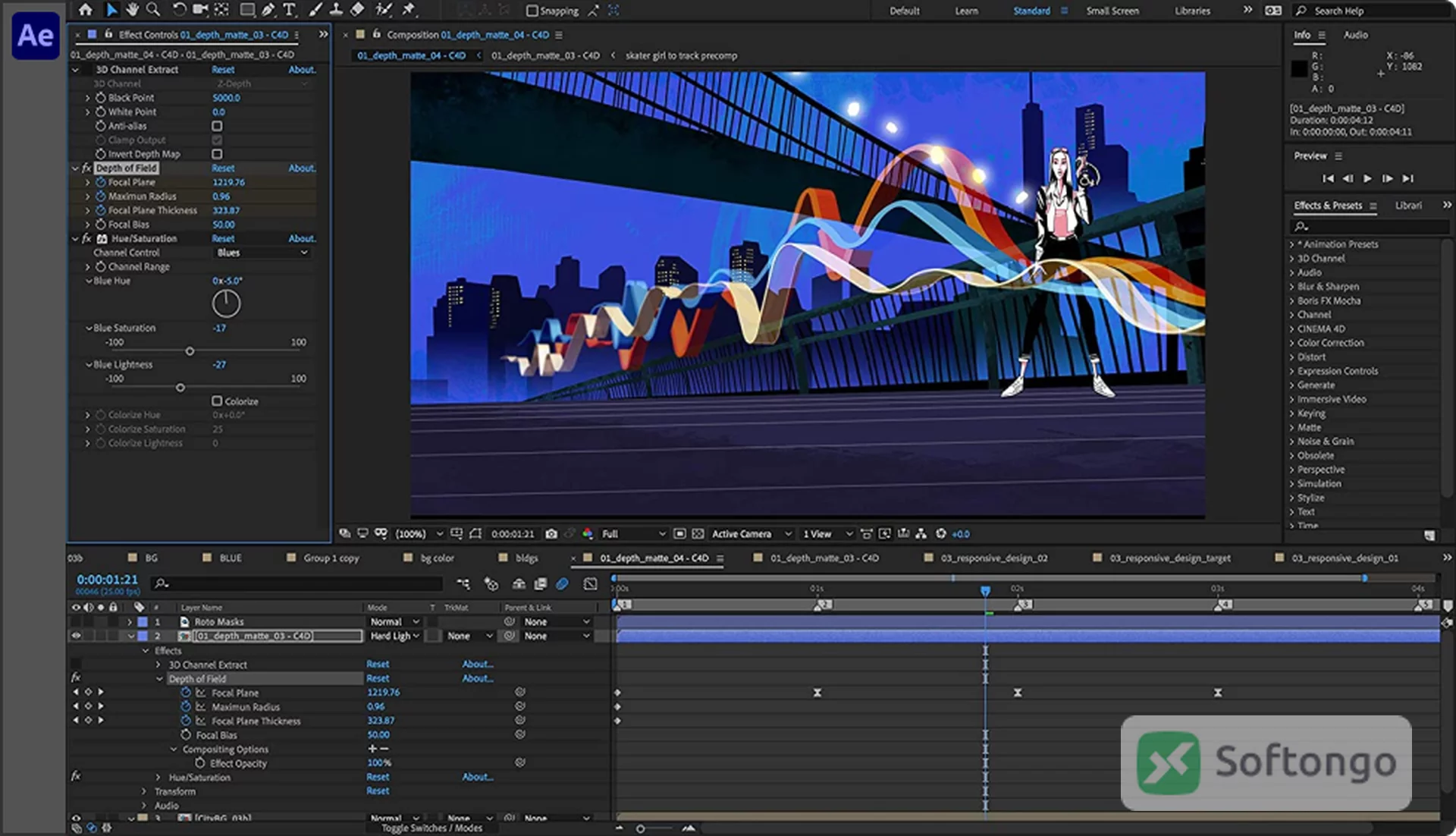This screenshot has width=1456, height=836.
Task: Select the Home icon in the toolbar
Action: click(86, 10)
